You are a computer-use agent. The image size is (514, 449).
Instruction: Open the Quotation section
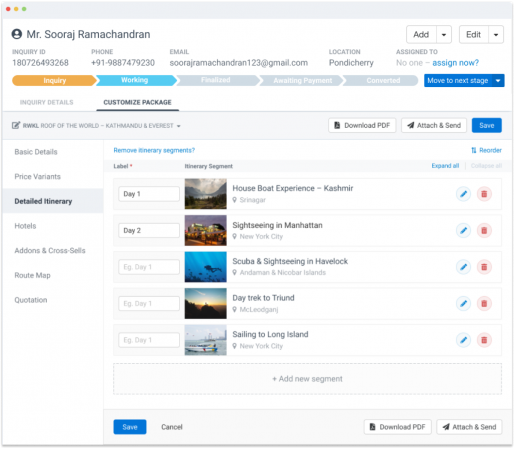31,300
